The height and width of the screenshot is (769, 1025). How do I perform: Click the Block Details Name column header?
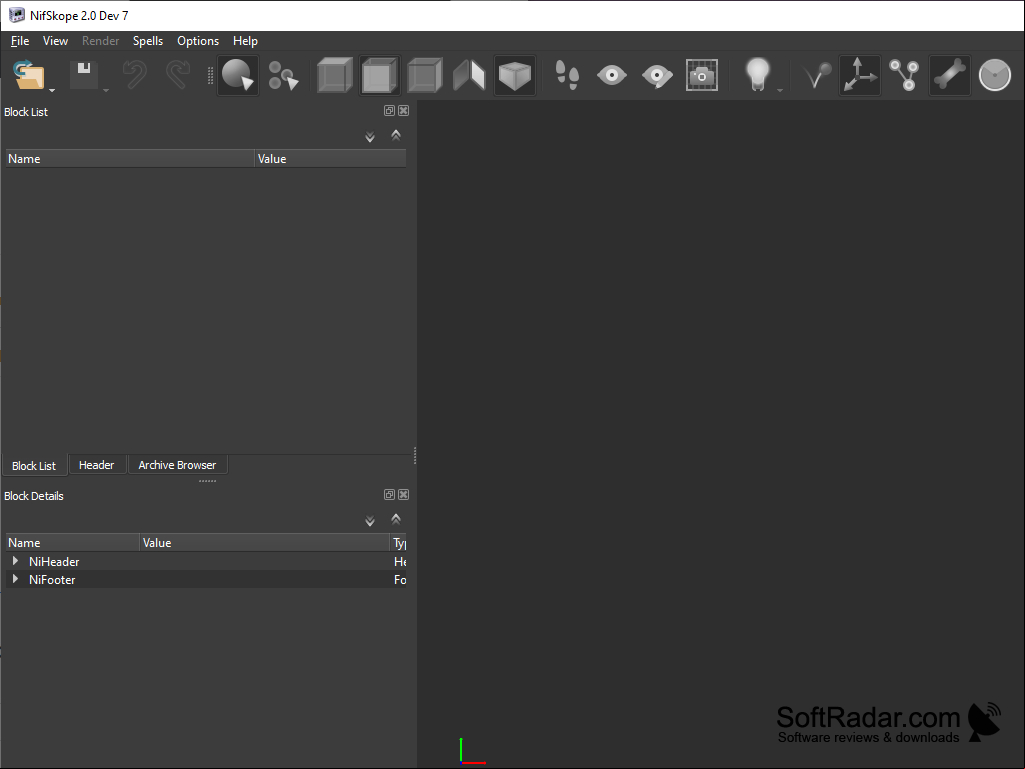tap(73, 543)
